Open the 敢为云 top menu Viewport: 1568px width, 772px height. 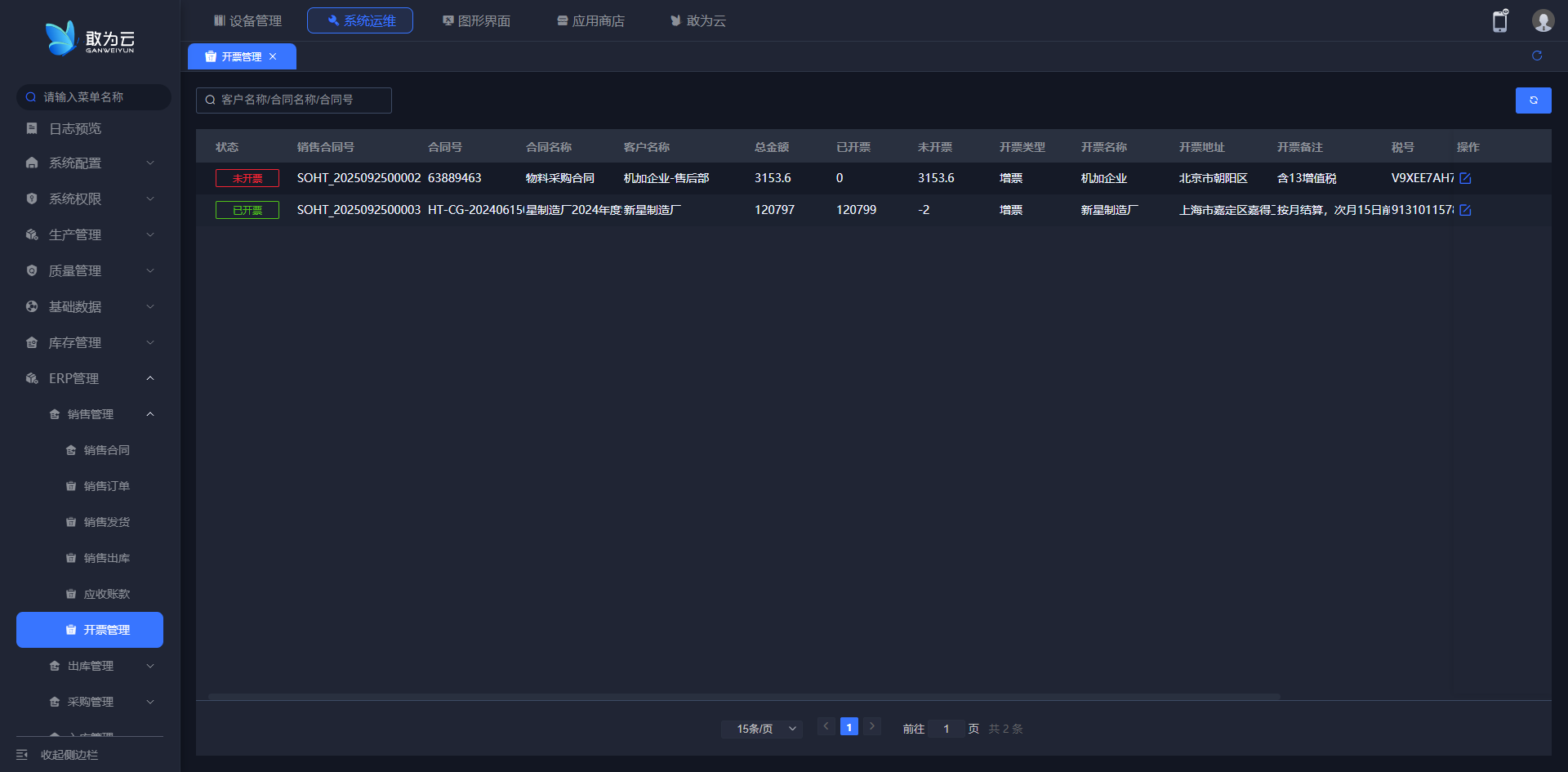(x=698, y=20)
